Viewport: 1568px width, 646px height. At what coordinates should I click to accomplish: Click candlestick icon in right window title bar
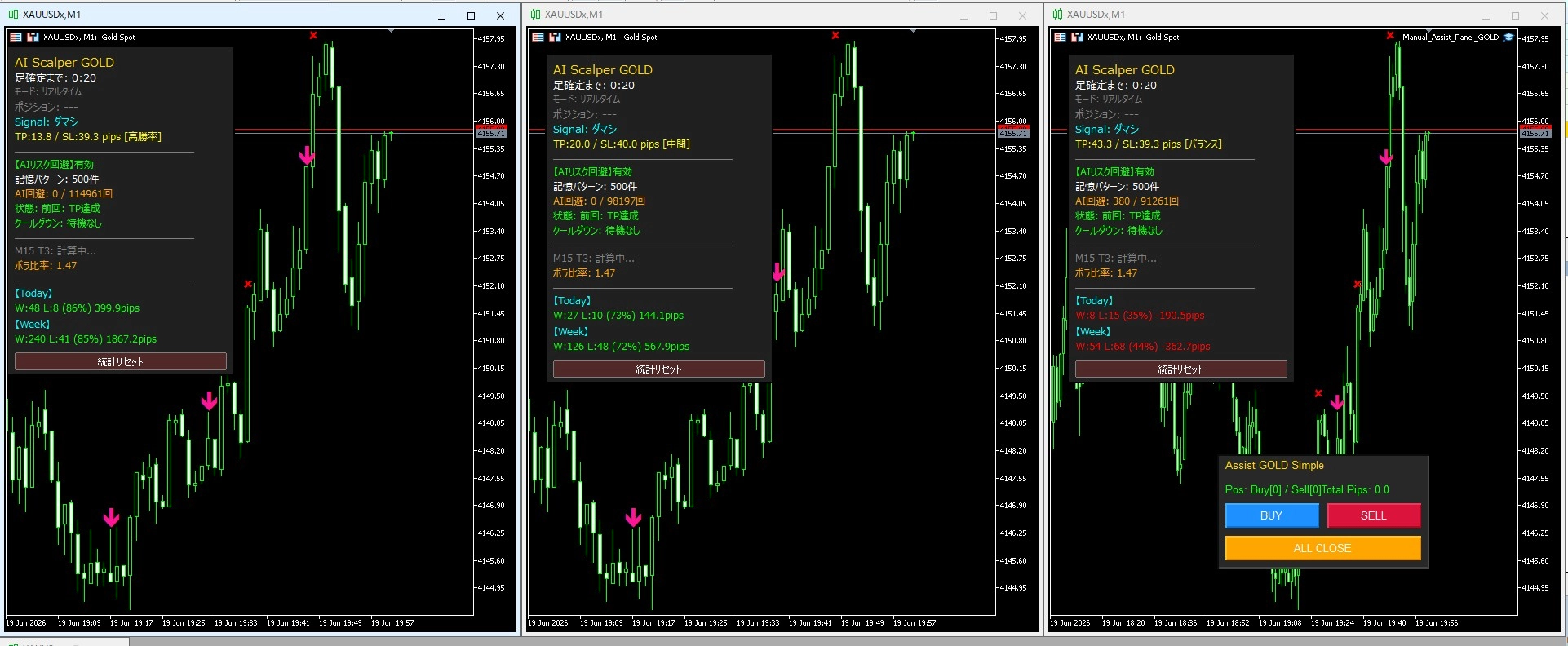[x=1057, y=15]
